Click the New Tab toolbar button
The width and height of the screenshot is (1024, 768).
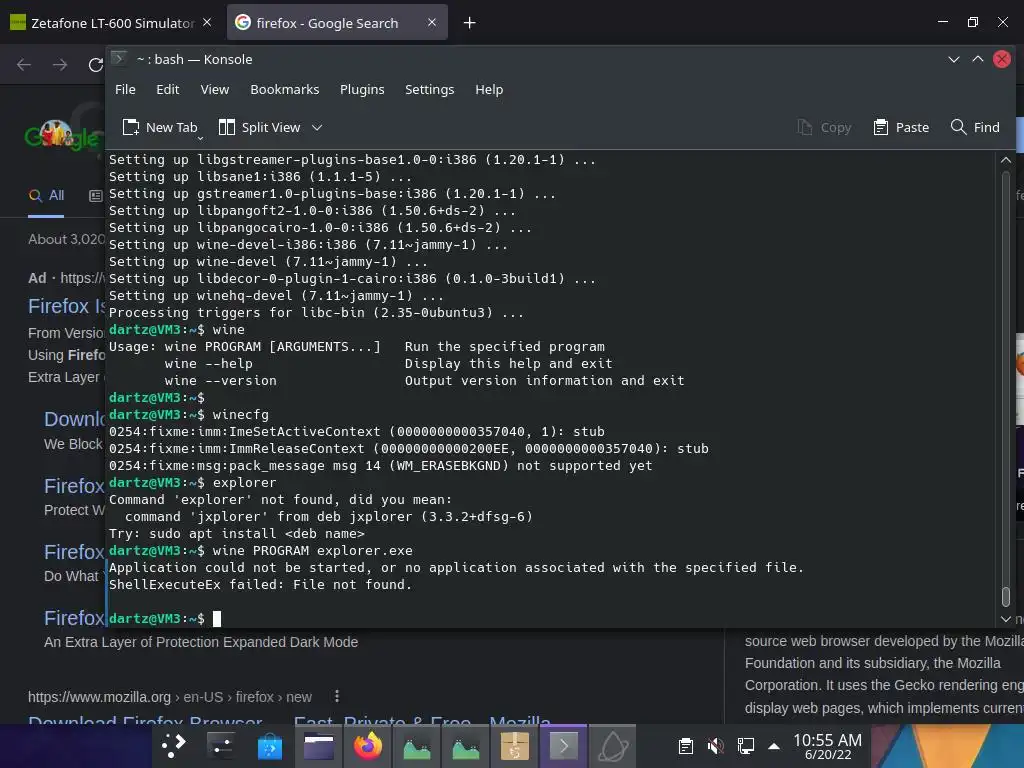coord(160,127)
